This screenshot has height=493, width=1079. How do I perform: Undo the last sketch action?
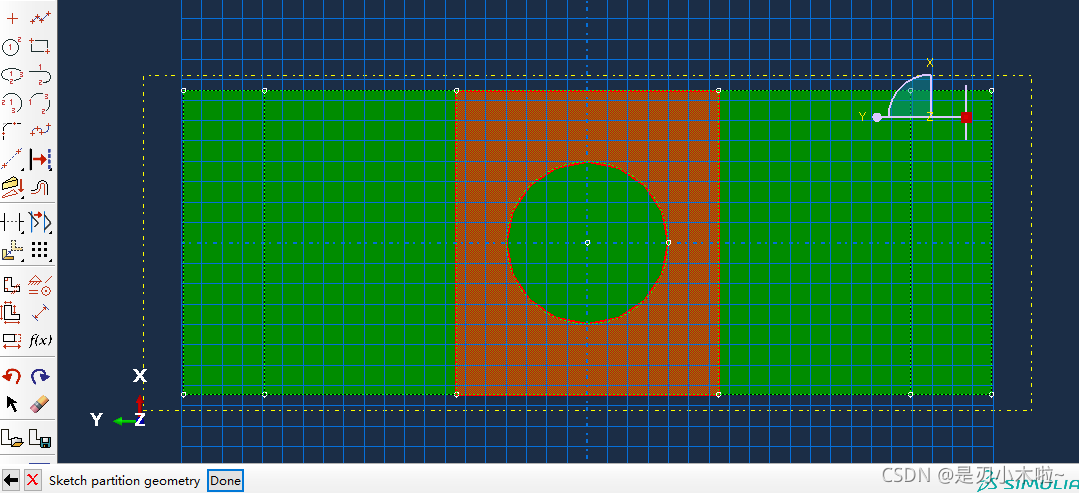point(12,376)
